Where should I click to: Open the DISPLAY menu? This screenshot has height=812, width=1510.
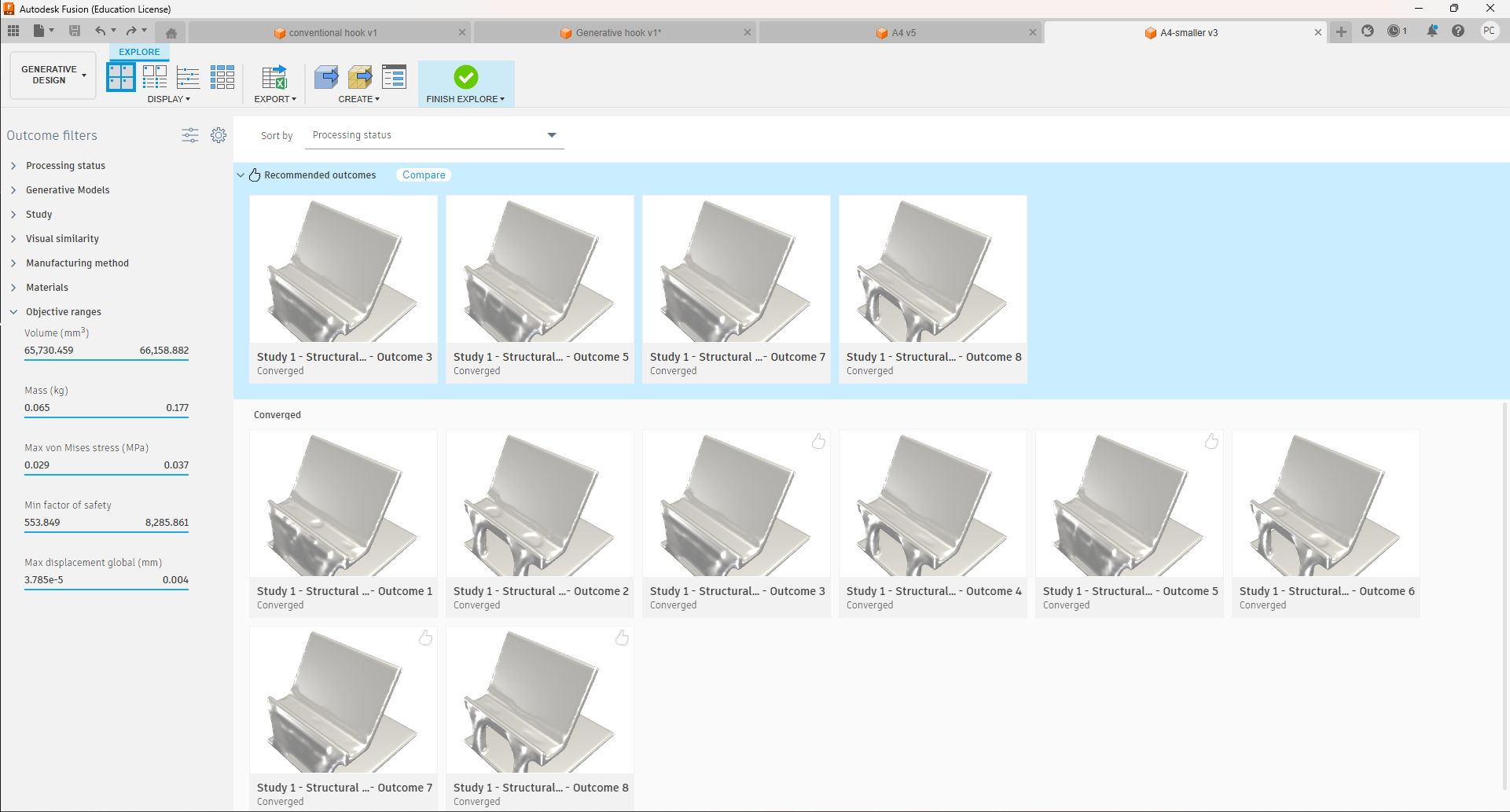pos(169,99)
